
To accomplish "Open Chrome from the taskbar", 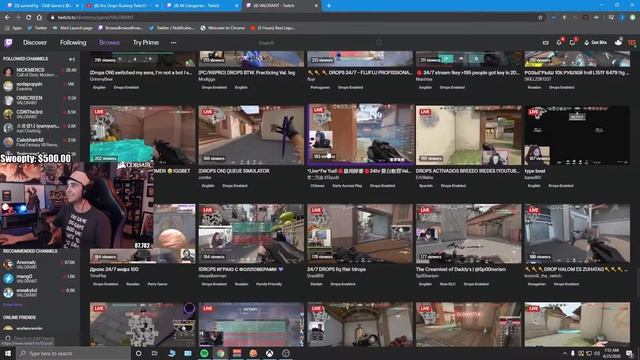I will click(x=220, y=353).
